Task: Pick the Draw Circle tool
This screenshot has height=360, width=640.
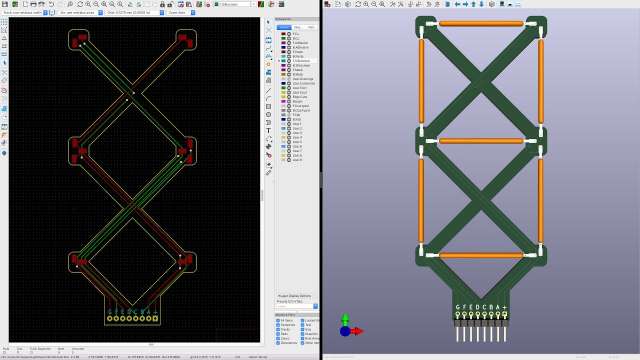Action: pyautogui.click(x=268, y=115)
